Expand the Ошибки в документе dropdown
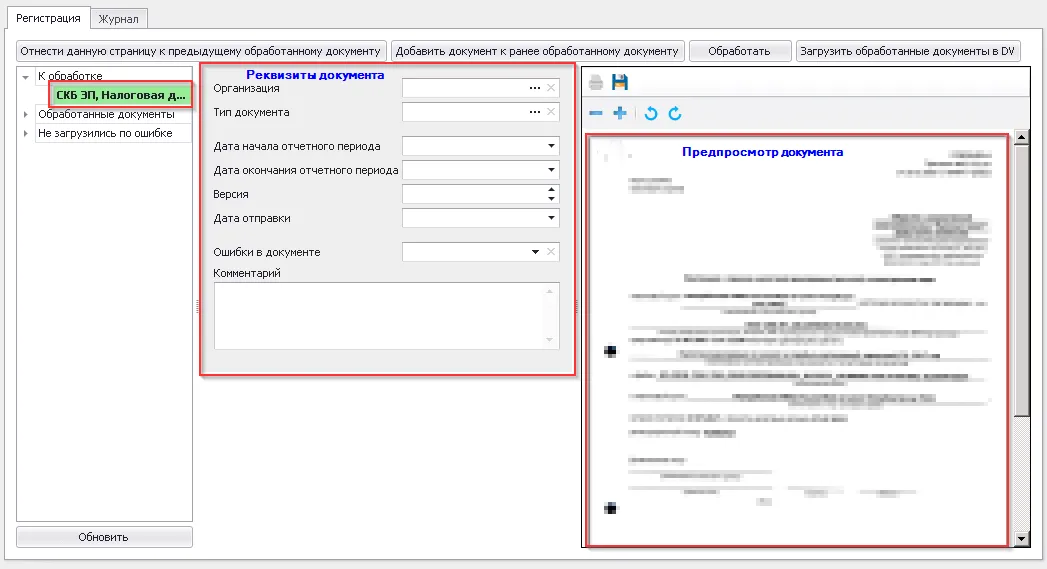 535,252
